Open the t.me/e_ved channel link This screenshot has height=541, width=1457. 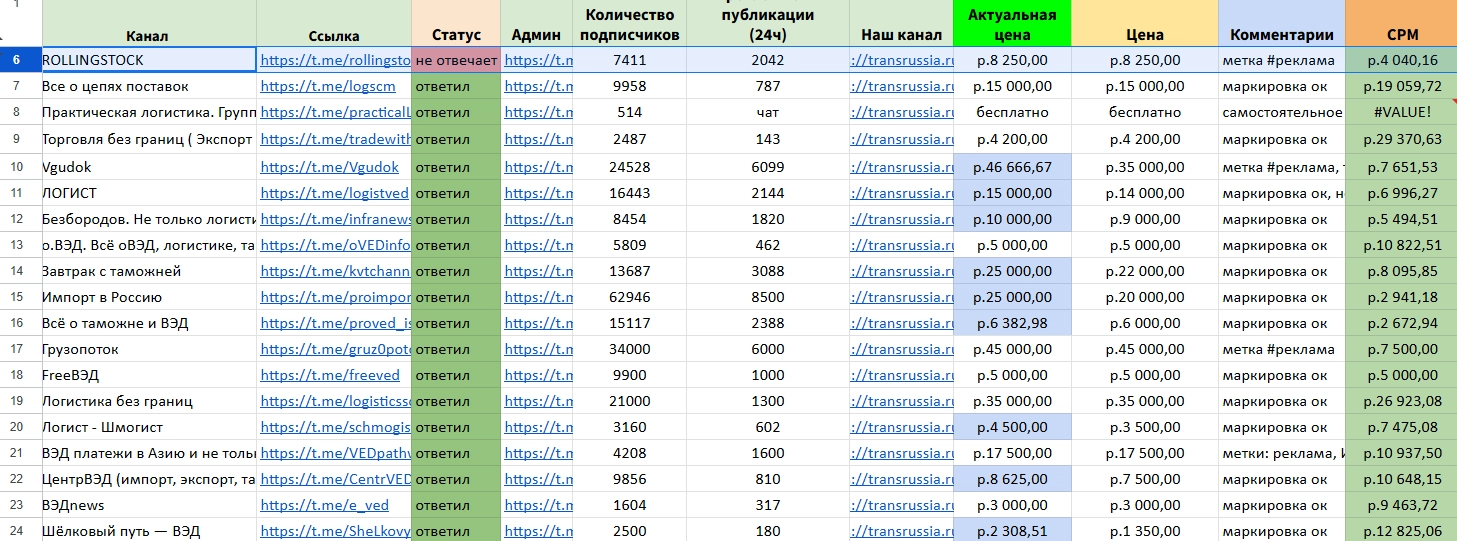(x=324, y=505)
